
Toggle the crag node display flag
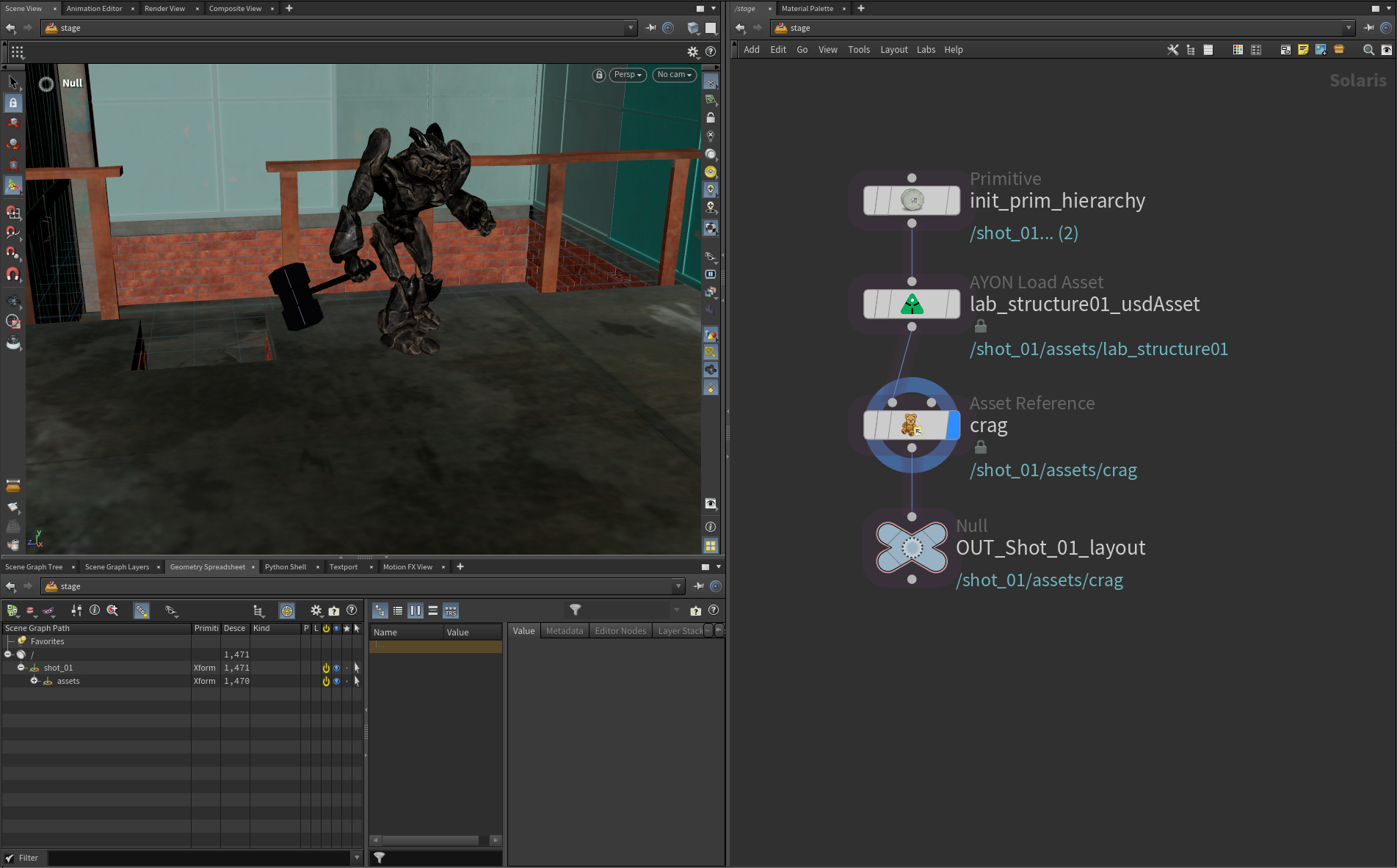(x=953, y=425)
